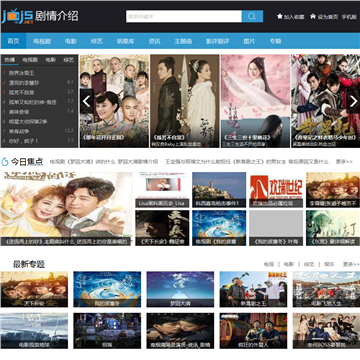The height and width of the screenshot is (360, 360).
Task: Advance the carousel with the right arrow
Action: (353, 101)
